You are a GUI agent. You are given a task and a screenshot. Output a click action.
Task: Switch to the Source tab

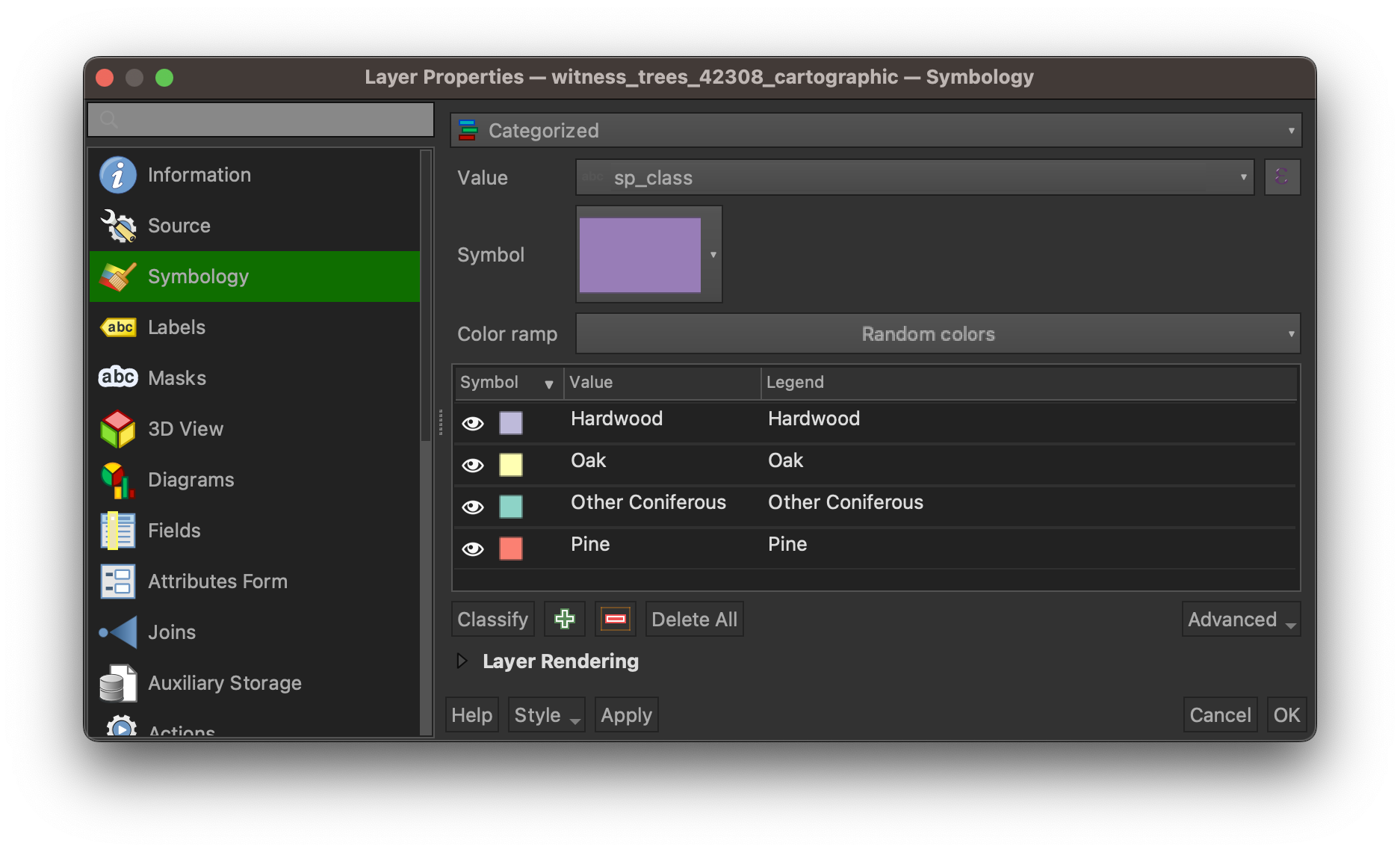click(x=255, y=226)
